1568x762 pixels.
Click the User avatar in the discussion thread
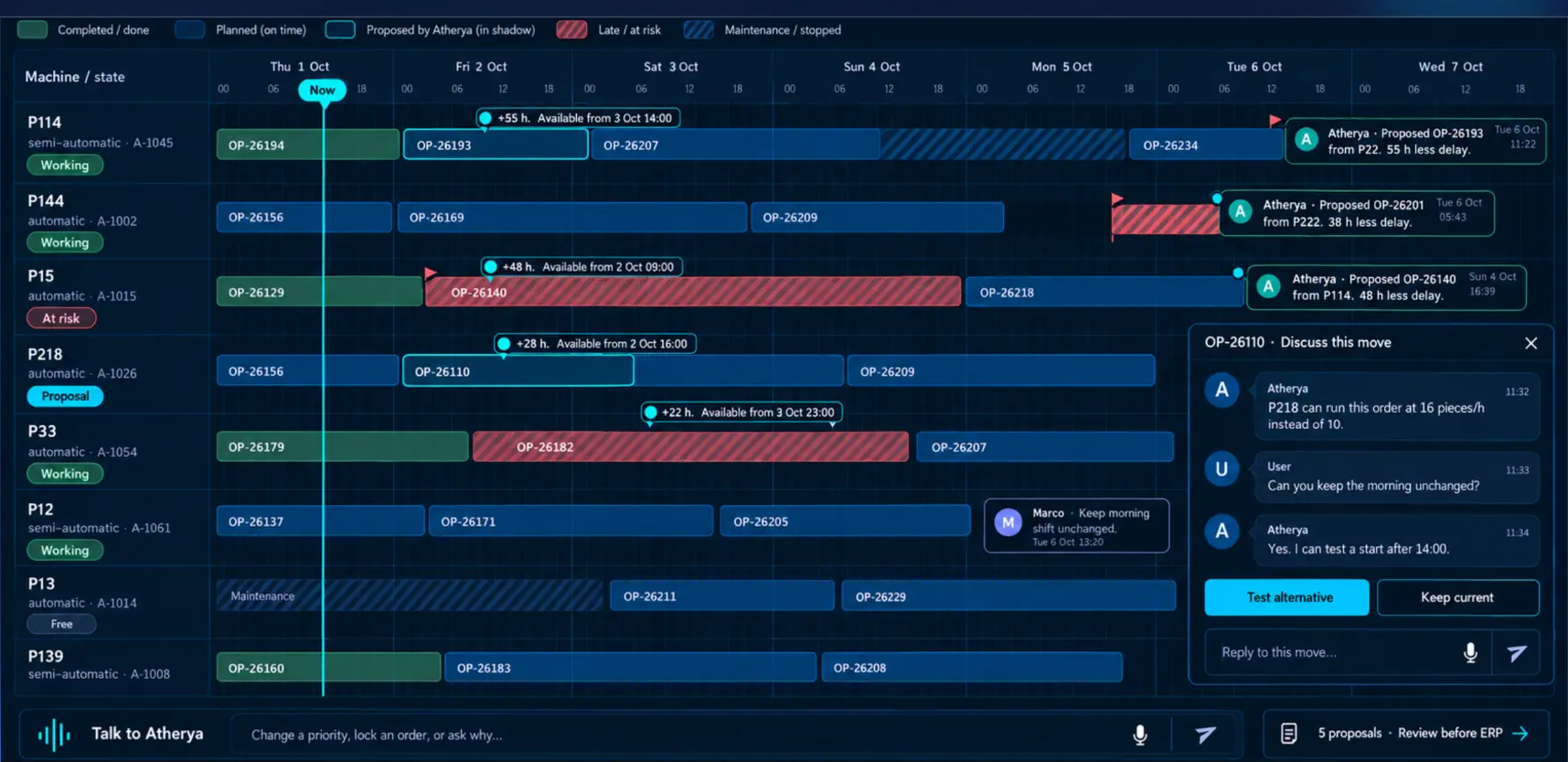click(1221, 468)
